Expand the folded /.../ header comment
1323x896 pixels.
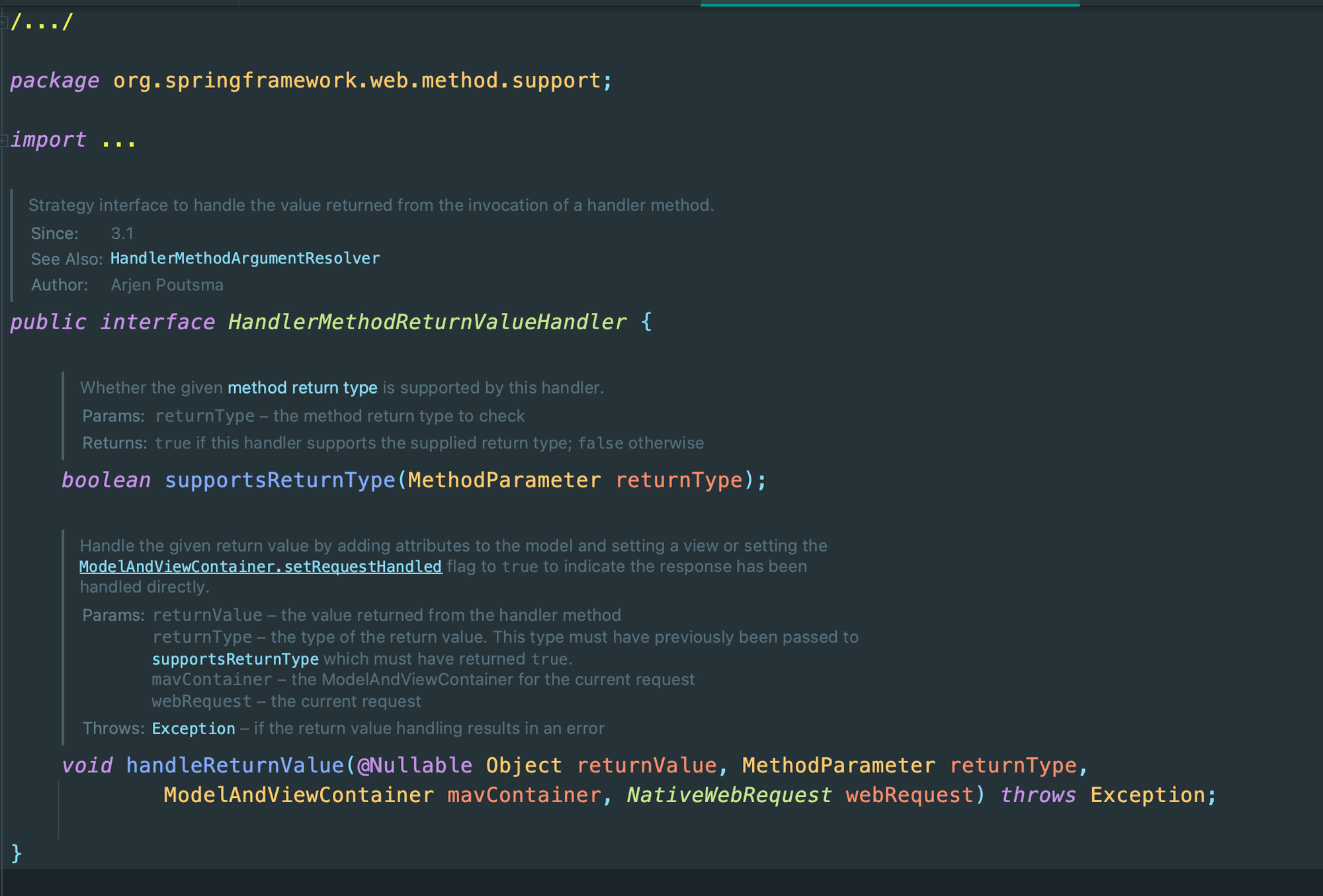41,22
